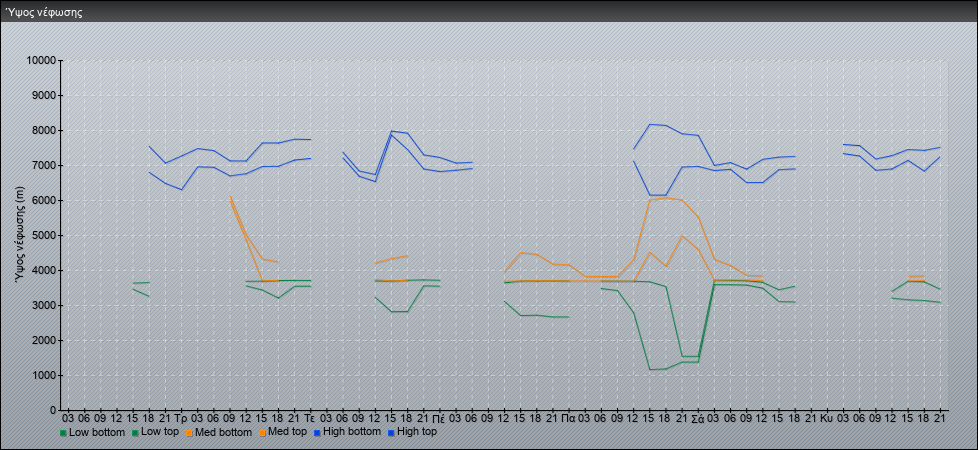Click the "Πέ" day label on the x-axis
The height and width of the screenshot is (450, 978).
click(438, 418)
